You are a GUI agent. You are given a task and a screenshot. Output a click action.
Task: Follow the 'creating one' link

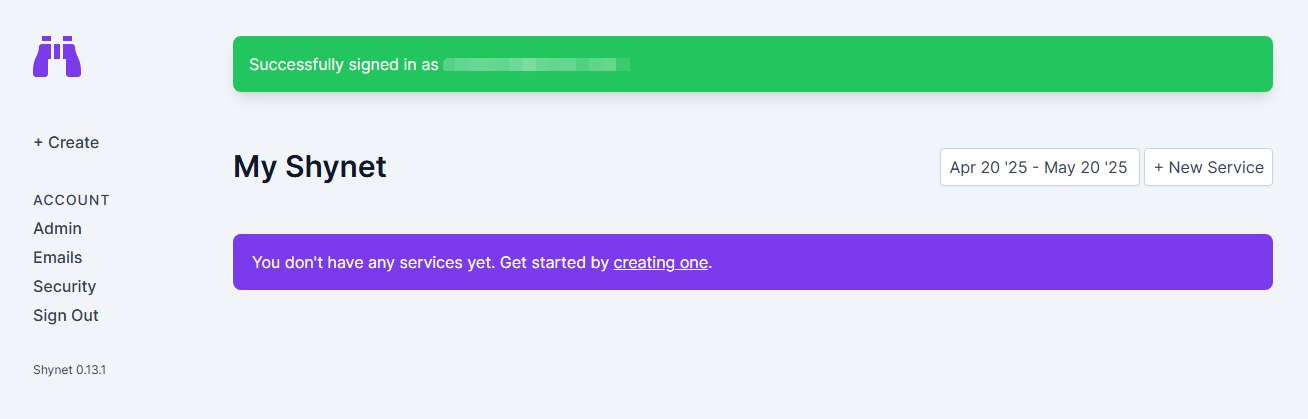tap(661, 263)
